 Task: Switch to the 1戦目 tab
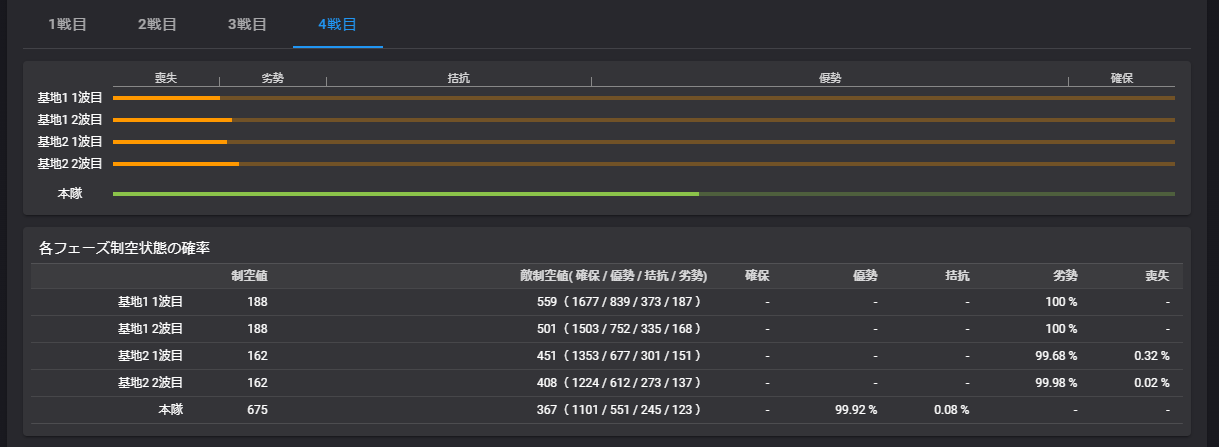(x=67, y=24)
